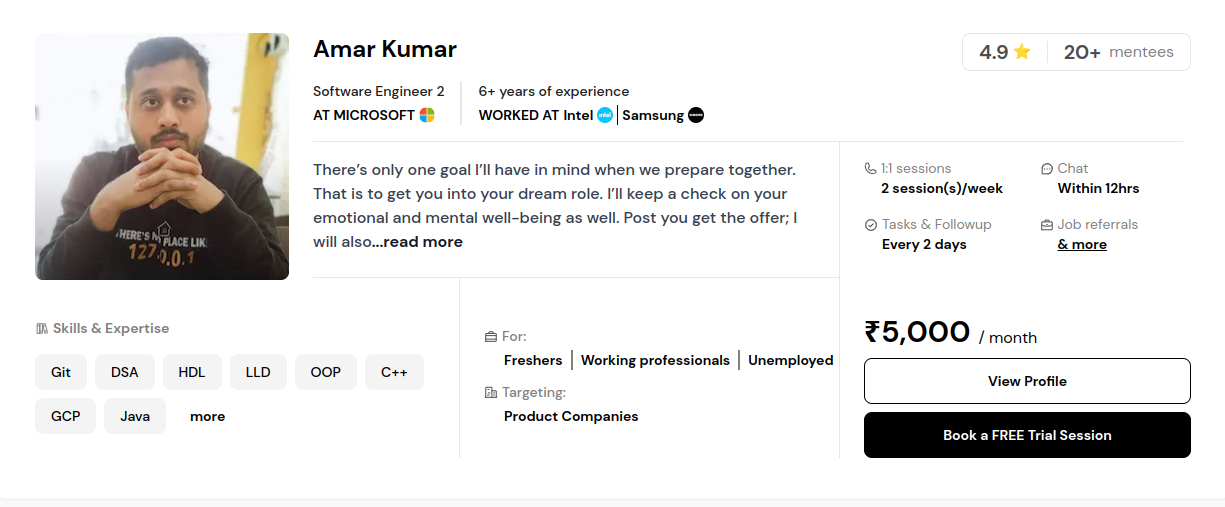Screen dimensions: 1225x507
Task: Click the Intel logo icon
Action: tap(604, 115)
